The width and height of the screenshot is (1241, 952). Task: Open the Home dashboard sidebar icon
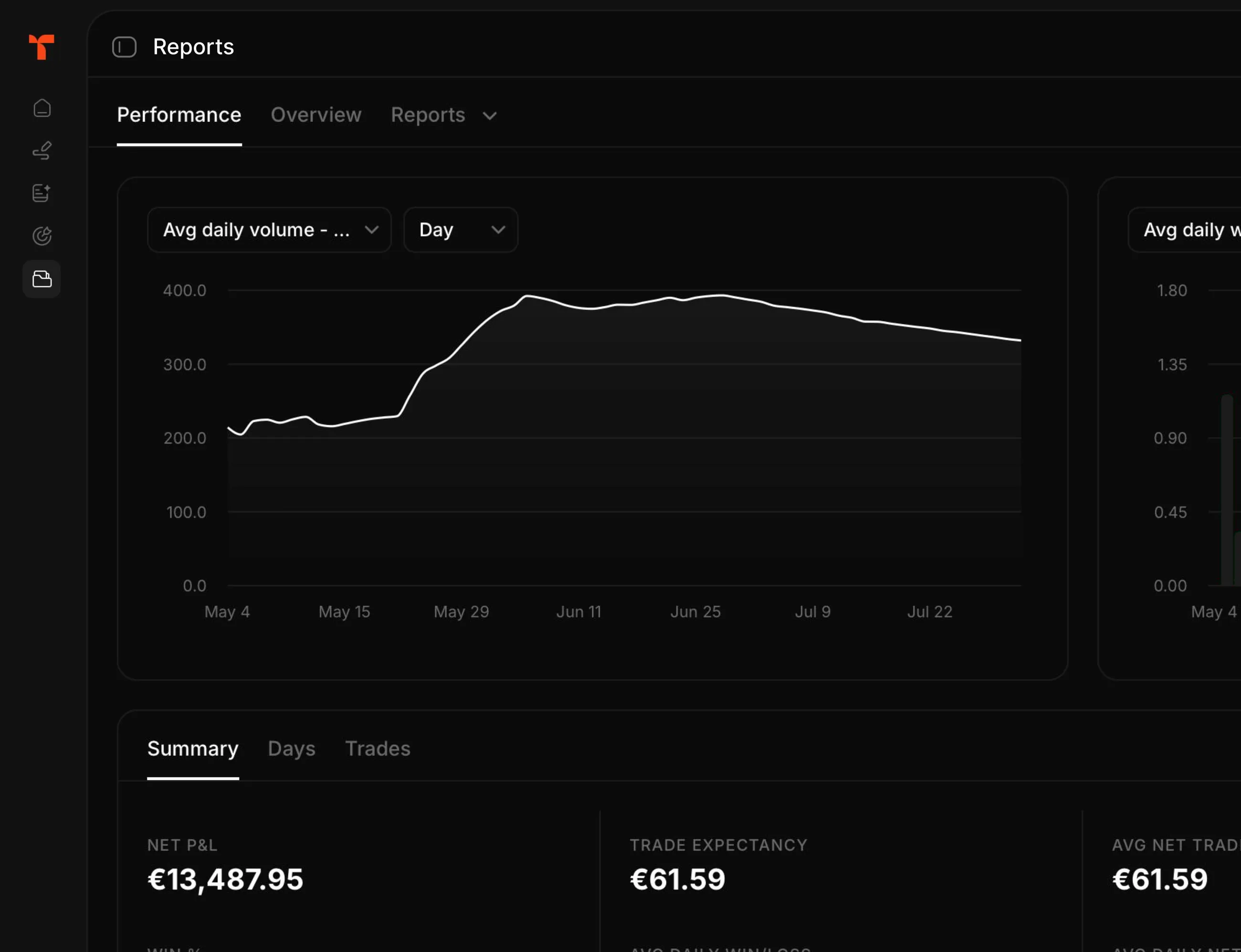[42, 108]
